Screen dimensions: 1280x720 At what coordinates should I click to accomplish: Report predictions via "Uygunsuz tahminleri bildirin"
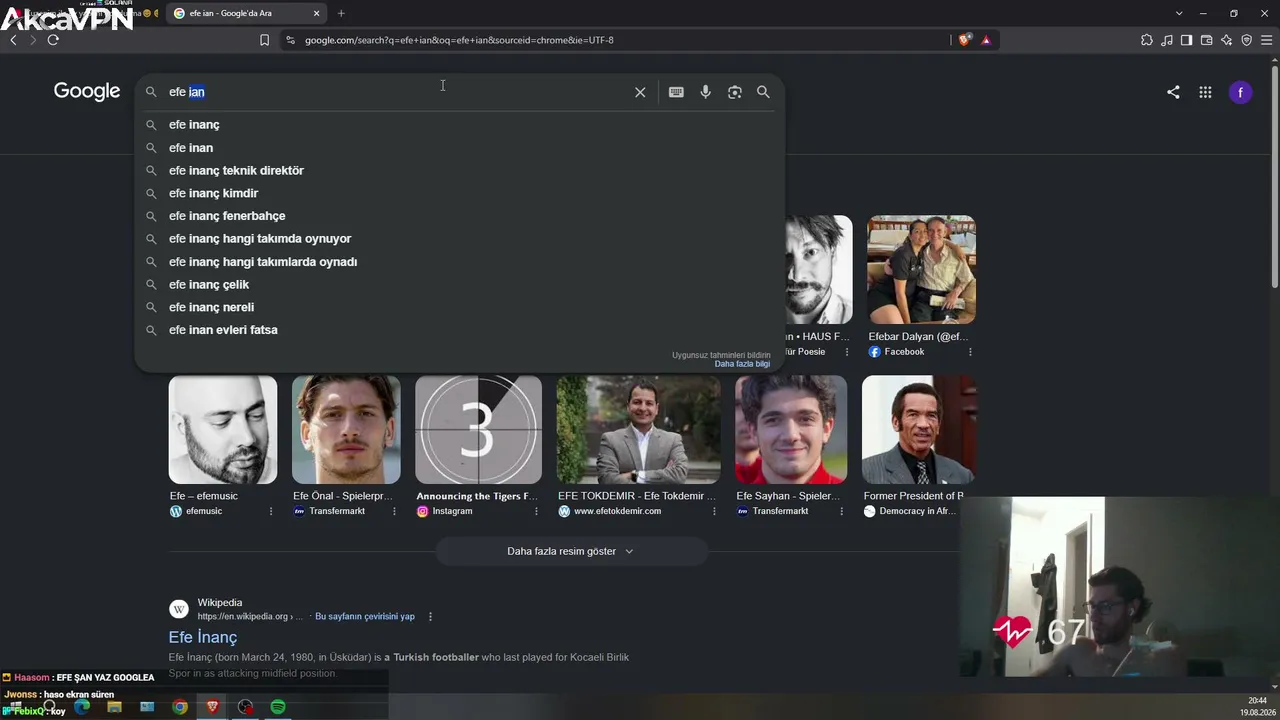(x=721, y=355)
